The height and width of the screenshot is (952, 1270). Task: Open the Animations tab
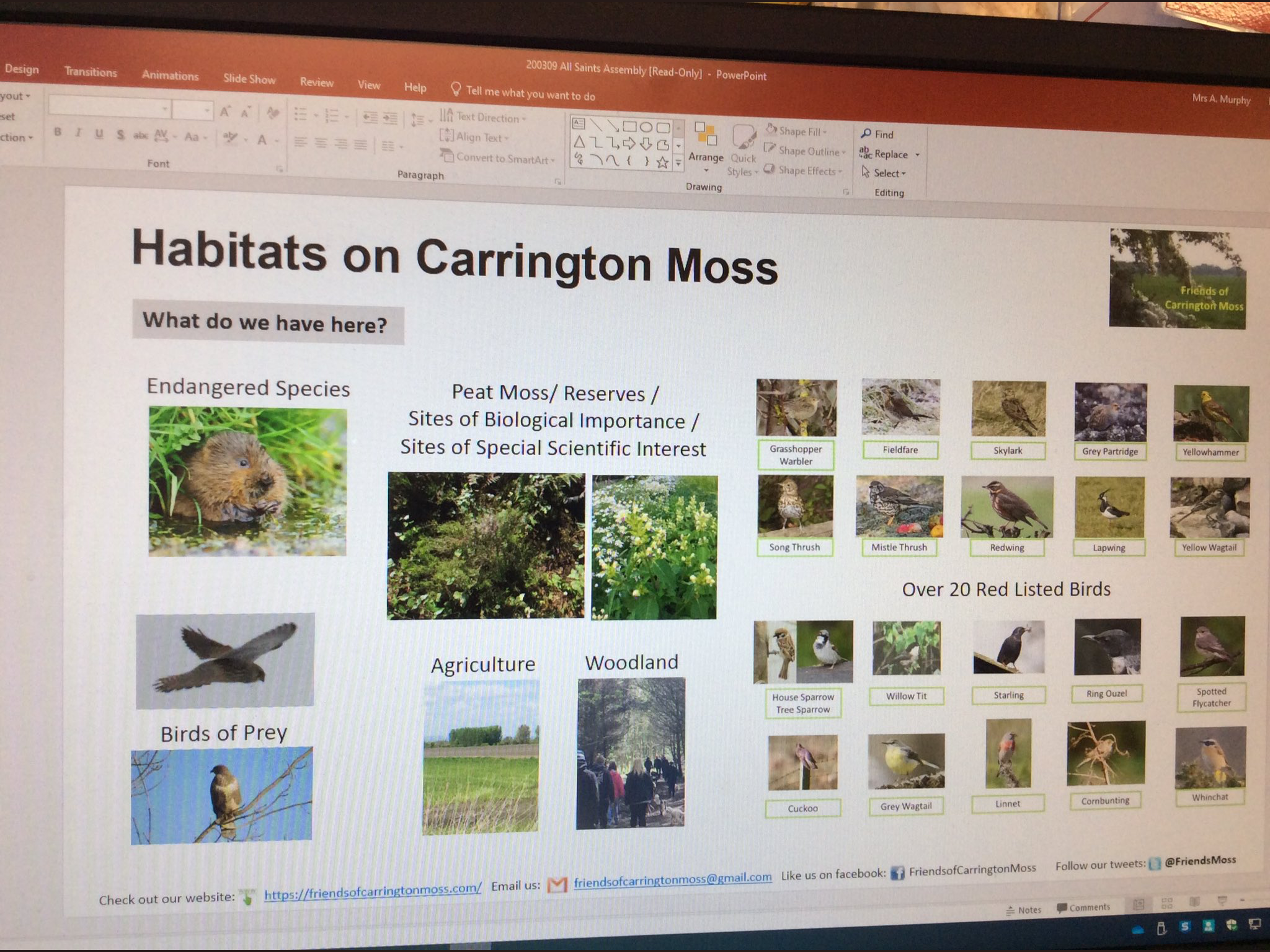point(170,76)
